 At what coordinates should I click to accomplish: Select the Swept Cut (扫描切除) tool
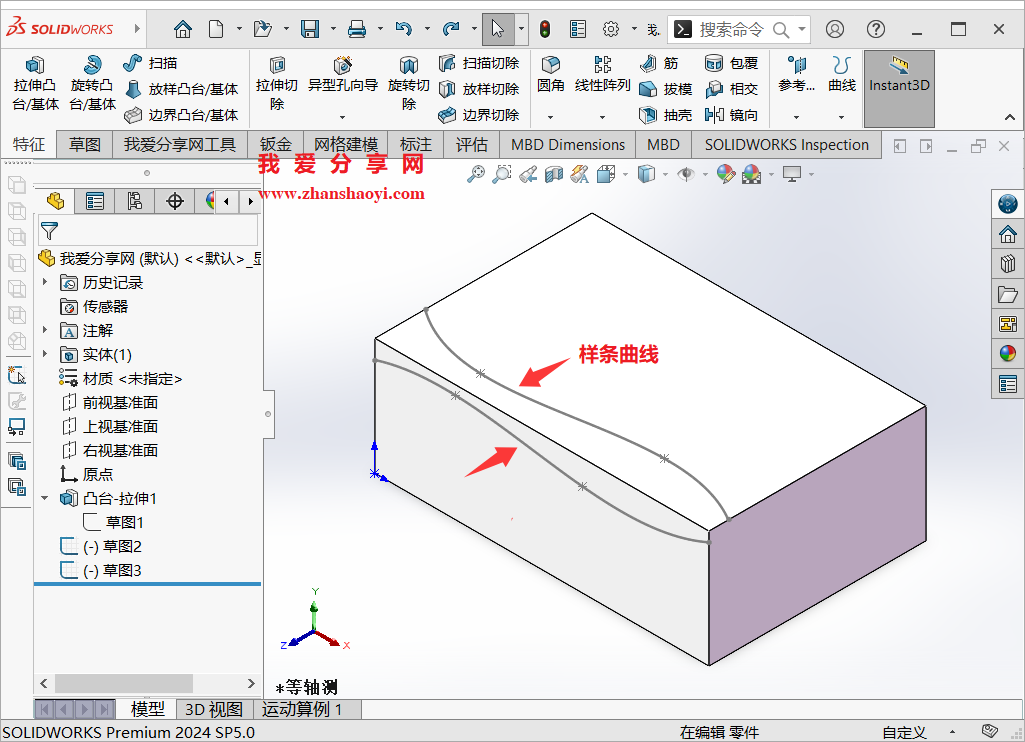pyautogui.click(x=479, y=63)
